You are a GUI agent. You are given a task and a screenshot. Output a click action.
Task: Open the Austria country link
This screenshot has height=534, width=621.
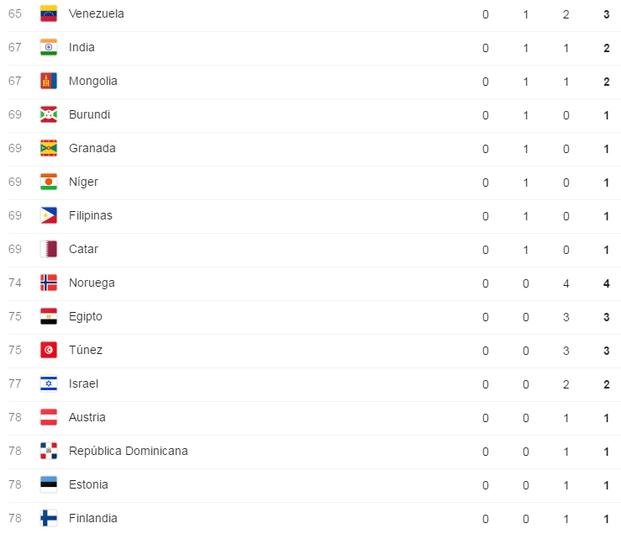(87, 418)
